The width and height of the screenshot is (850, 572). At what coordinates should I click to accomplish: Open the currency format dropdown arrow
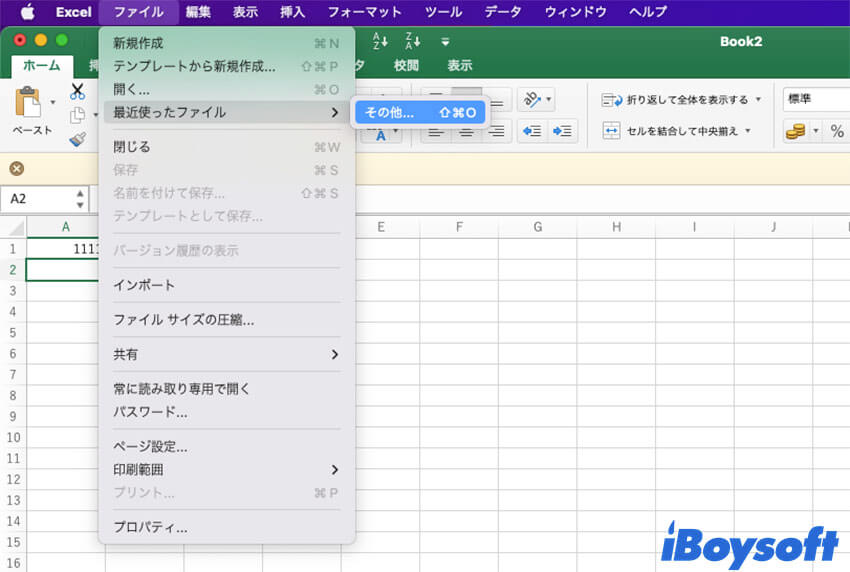pyautogui.click(x=816, y=131)
